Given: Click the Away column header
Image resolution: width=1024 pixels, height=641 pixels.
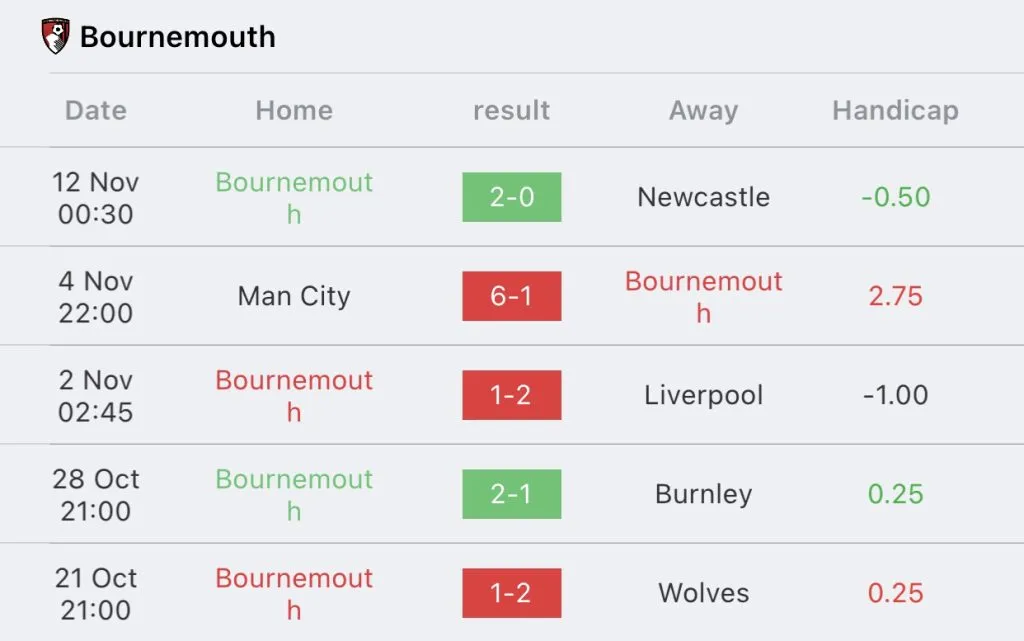Looking at the screenshot, I should pyautogui.click(x=703, y=110).
